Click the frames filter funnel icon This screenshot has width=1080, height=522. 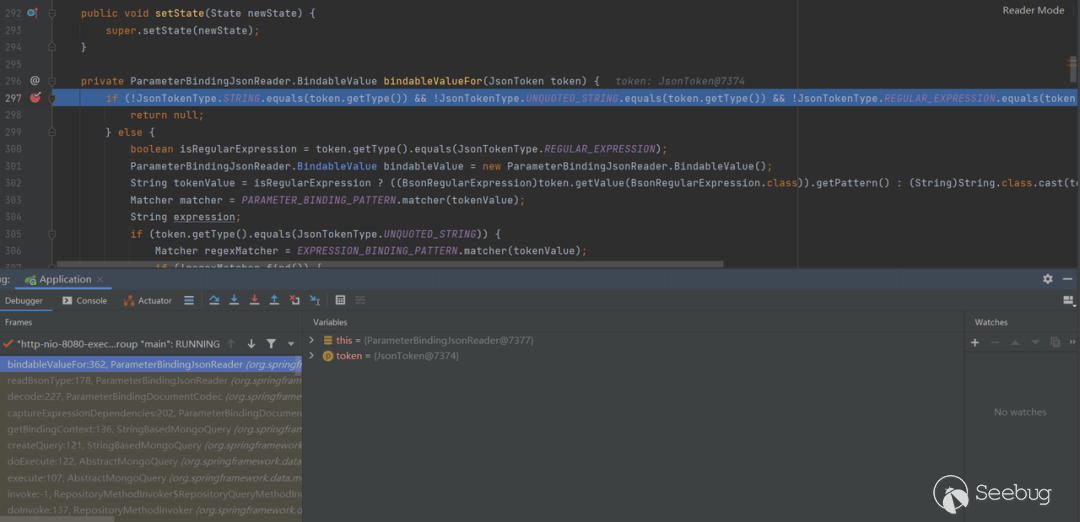pos(271,344)
